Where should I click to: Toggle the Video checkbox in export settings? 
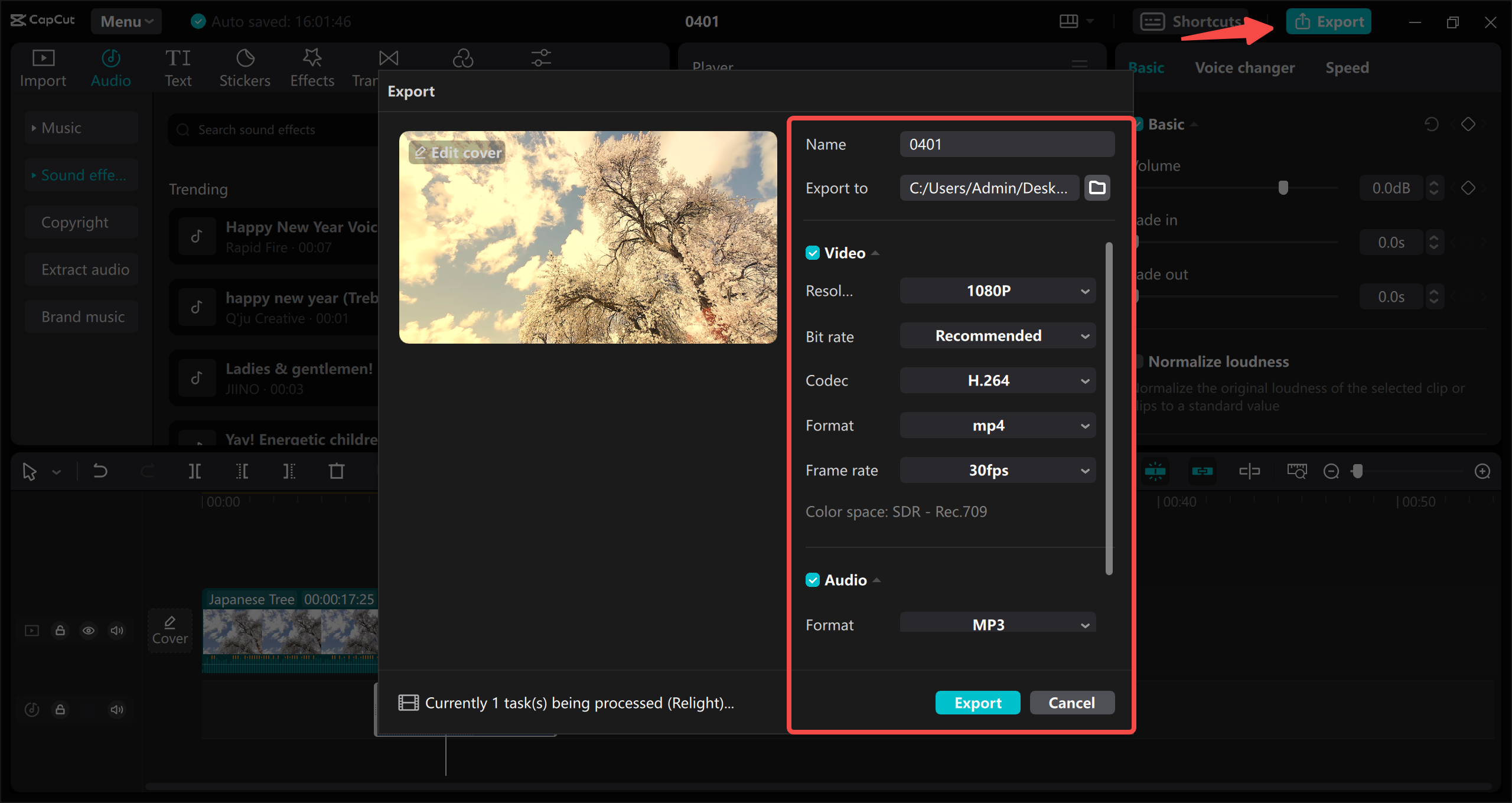coord(812,253)
